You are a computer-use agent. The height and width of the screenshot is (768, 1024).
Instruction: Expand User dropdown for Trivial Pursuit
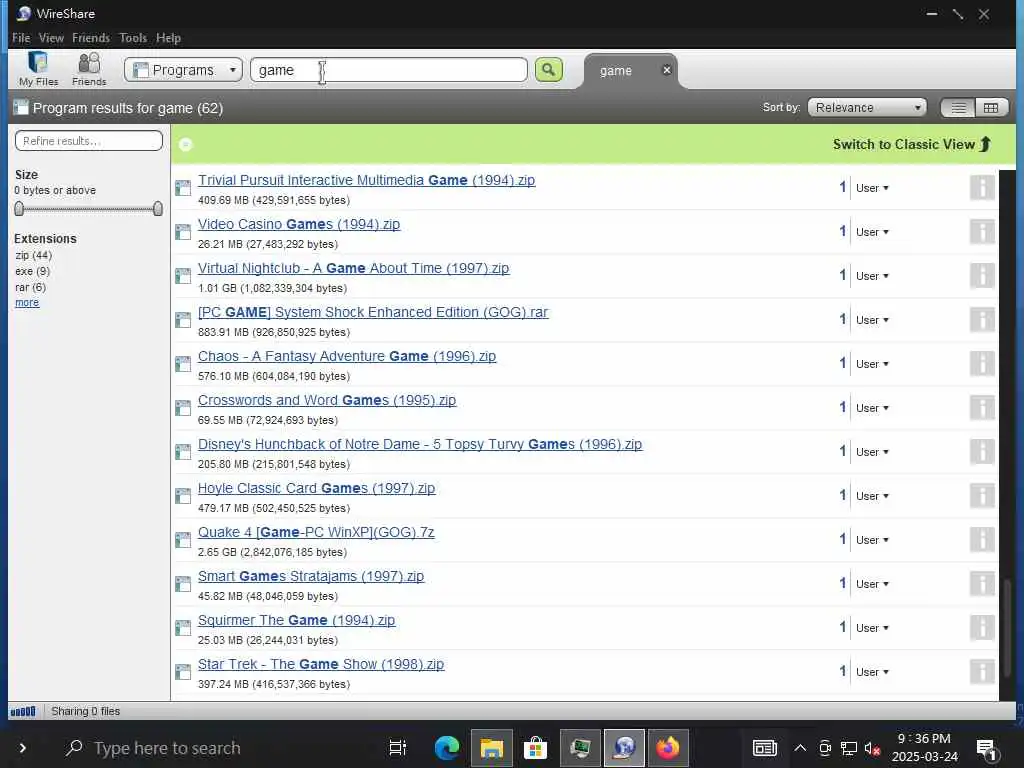(872, 188)
